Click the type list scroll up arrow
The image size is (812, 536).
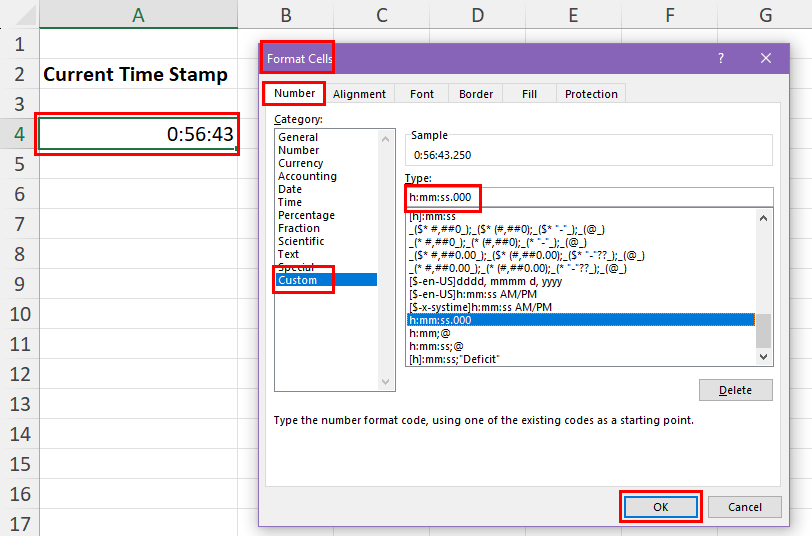(763, 218)
